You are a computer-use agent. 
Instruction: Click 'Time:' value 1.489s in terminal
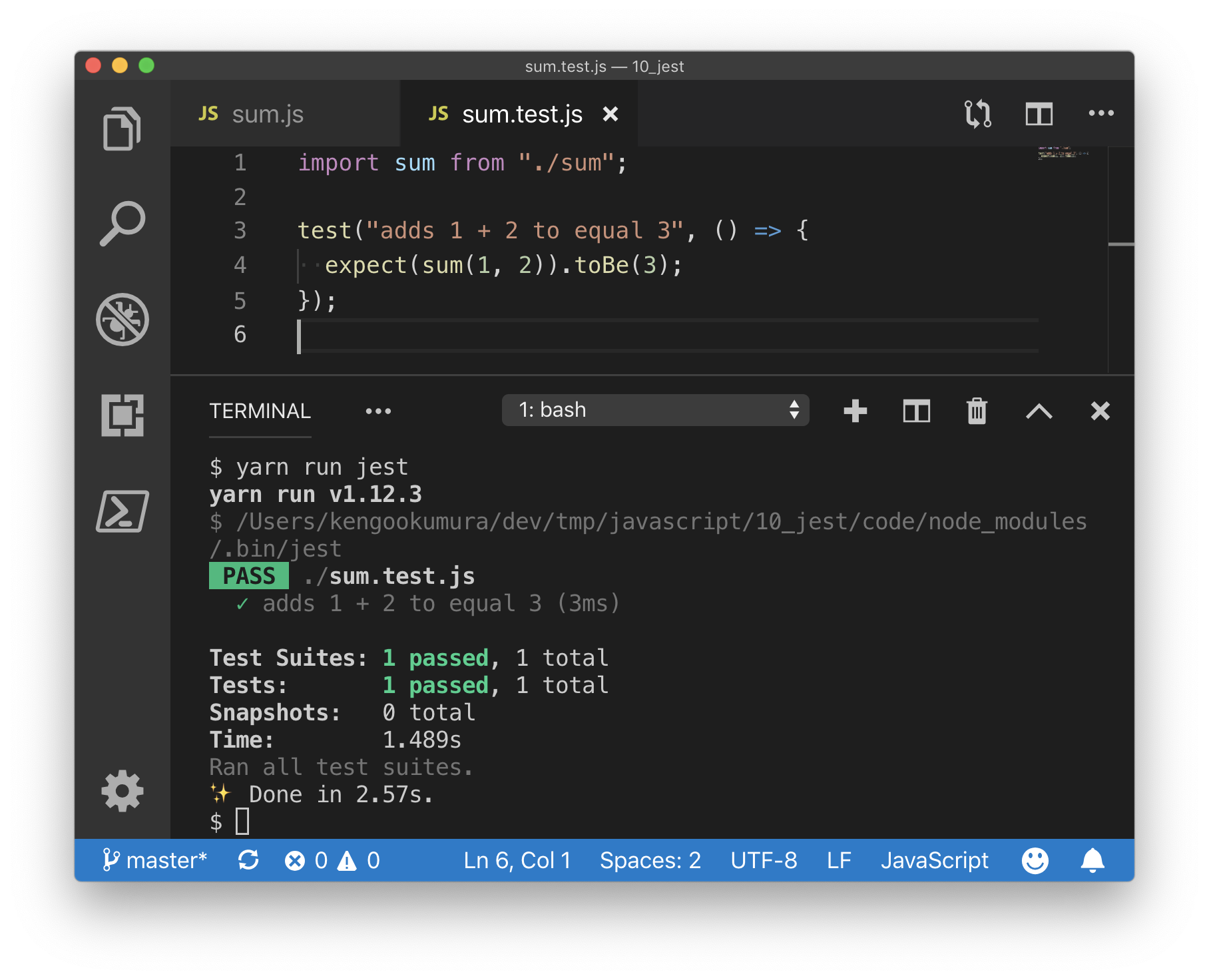click(x=422, y=740)
